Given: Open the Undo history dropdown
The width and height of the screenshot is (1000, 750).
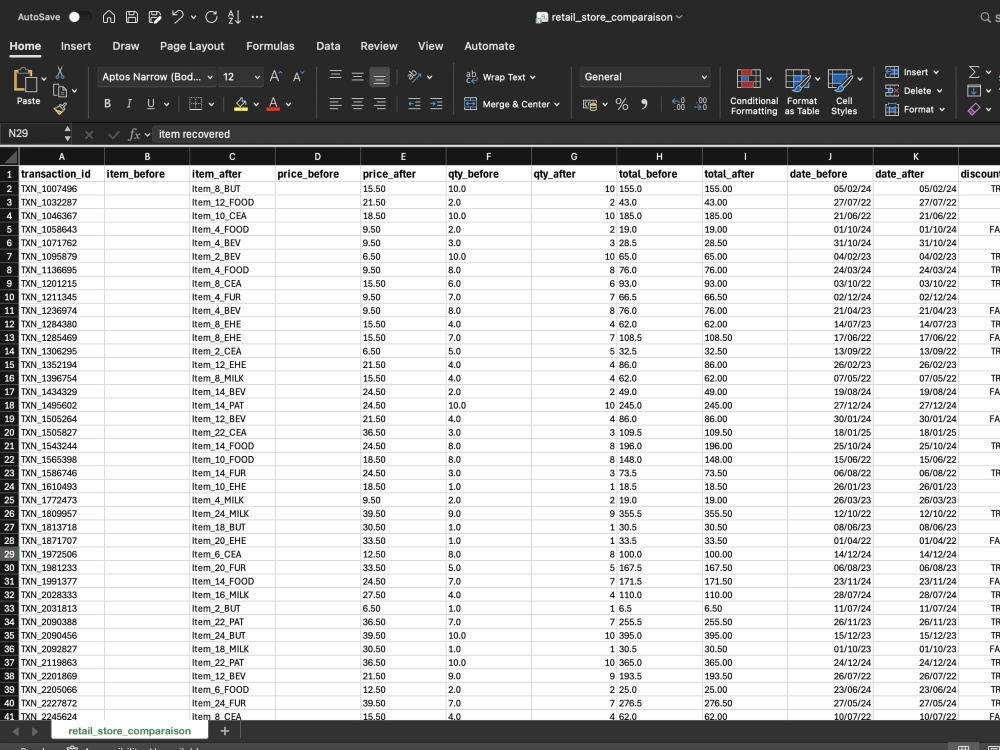Looking at the screenshot, I should tap(193, 17).
